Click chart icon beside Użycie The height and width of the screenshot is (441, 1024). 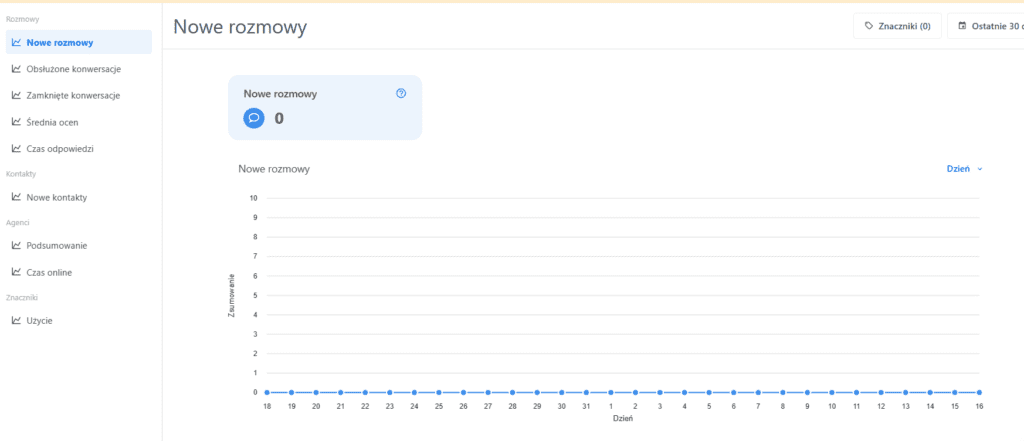(x=16, y=320)
